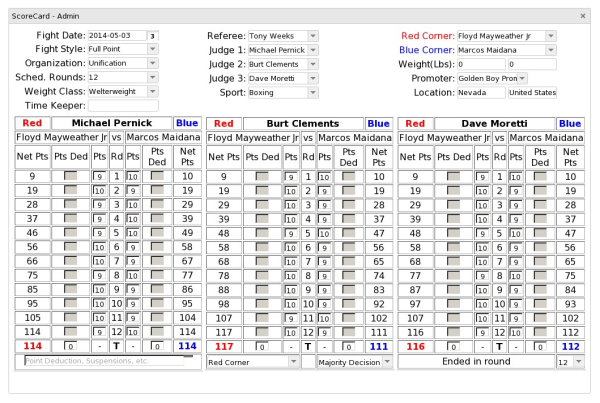Toggle round 6 red Pts Ded on Pernick card
The height and width of the screenshot is (403, 600).
point(70,247)
